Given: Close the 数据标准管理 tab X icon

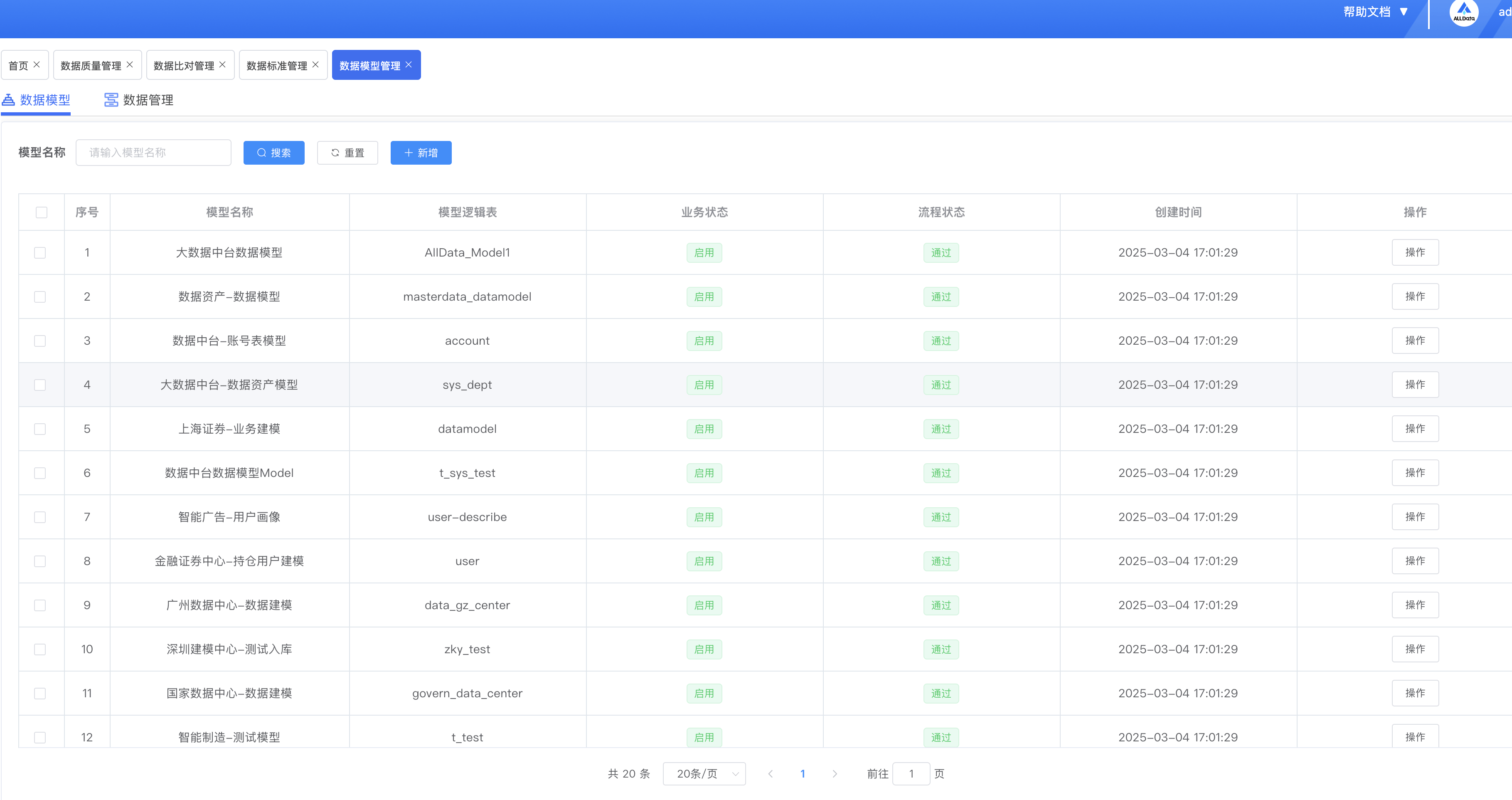Looking at the screenshot, I should pos(315,64).
